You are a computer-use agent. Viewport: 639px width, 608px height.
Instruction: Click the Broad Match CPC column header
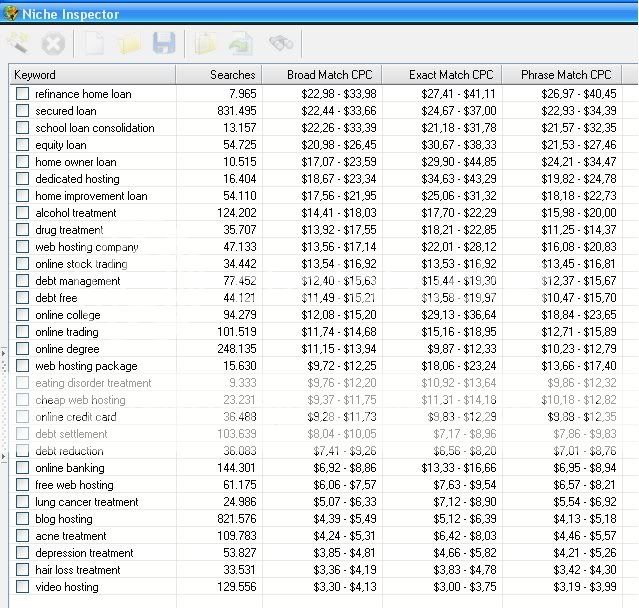click(322, 75)
